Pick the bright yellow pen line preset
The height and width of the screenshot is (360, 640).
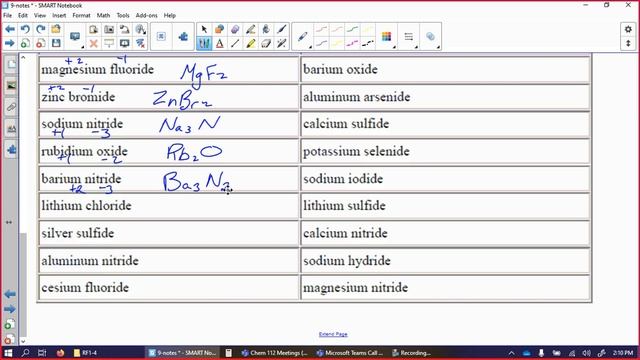[x=337, y=43]
